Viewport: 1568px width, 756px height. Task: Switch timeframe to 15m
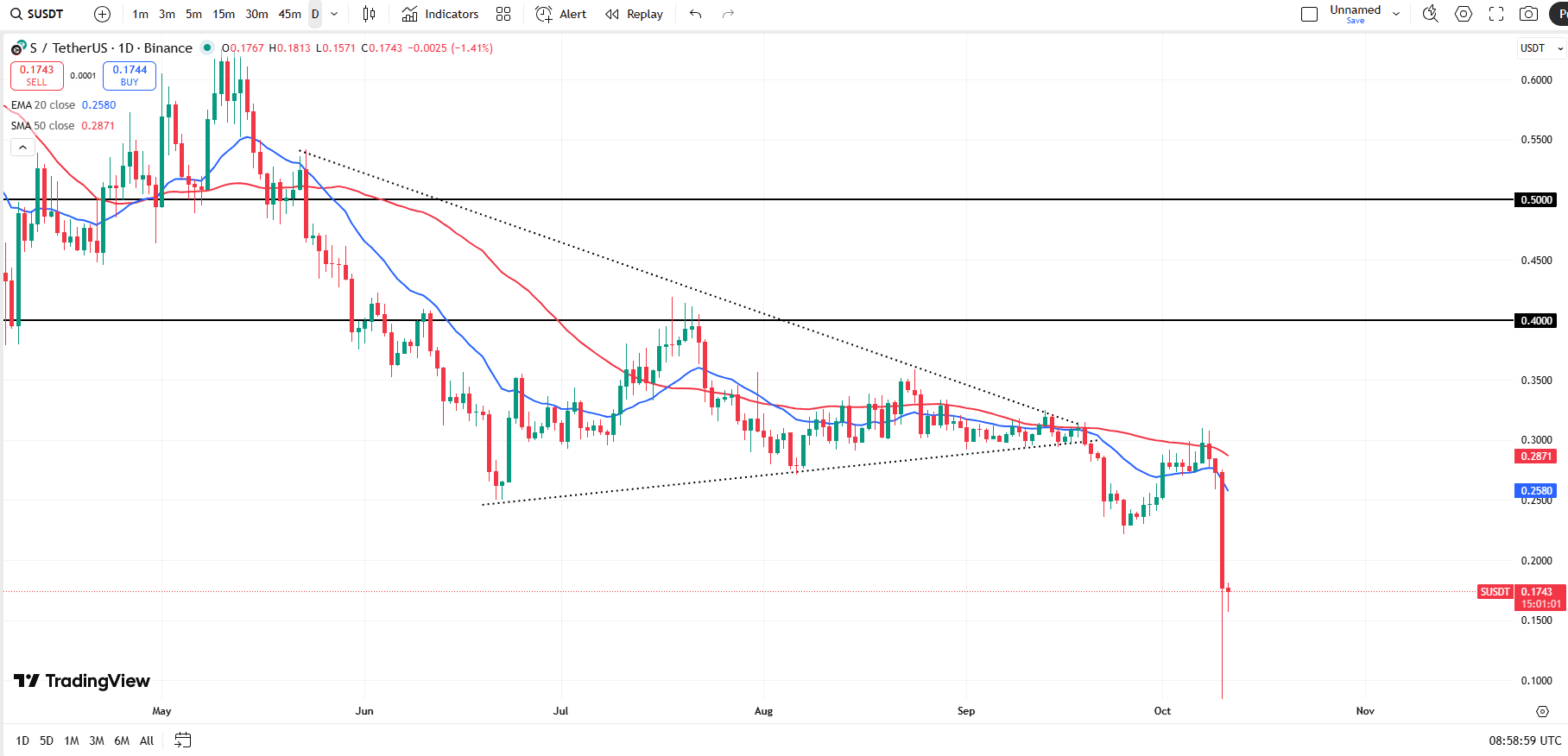224,14
